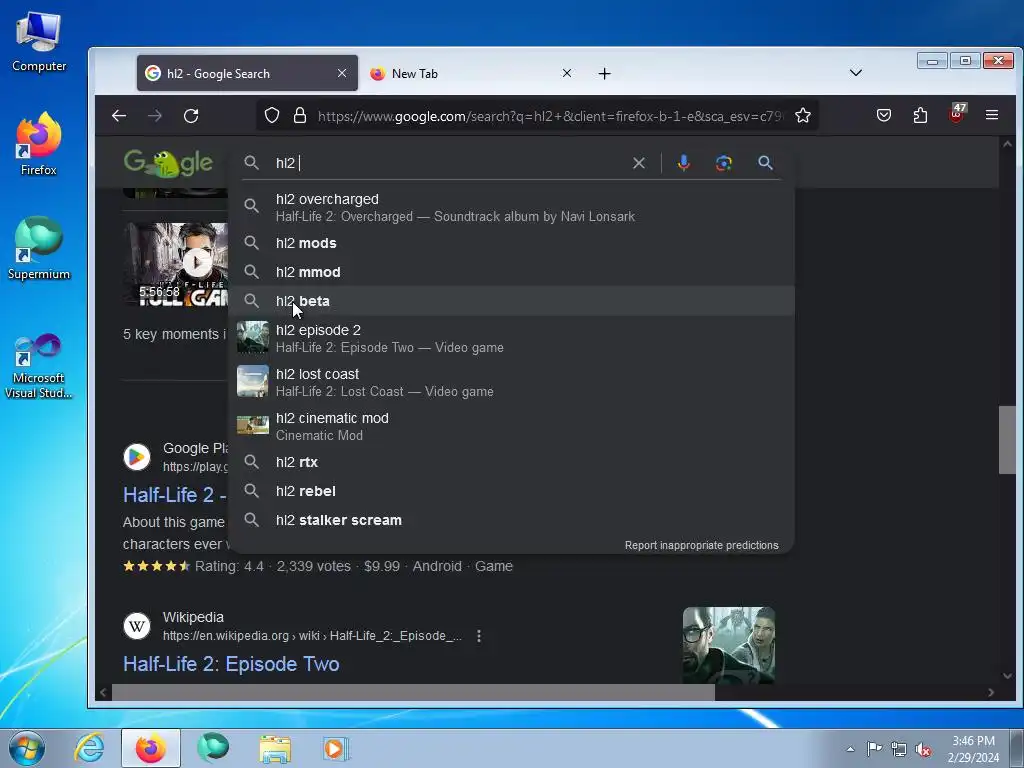The image size is (1024, 768).
Task: Save page to Pocket icon
Action: (884, 116)
